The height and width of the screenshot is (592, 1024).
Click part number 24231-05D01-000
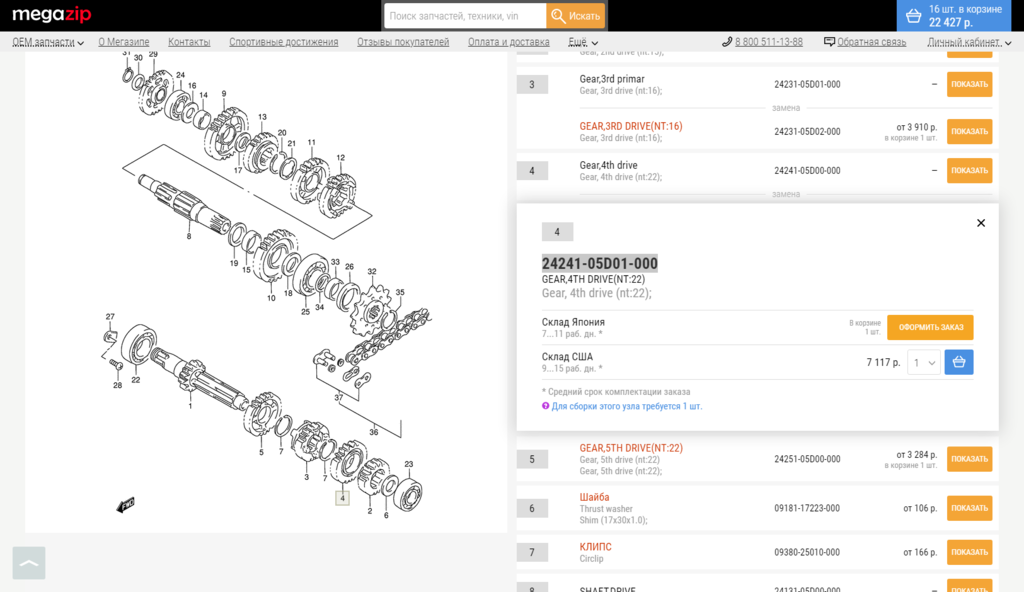tap(807, 84)
